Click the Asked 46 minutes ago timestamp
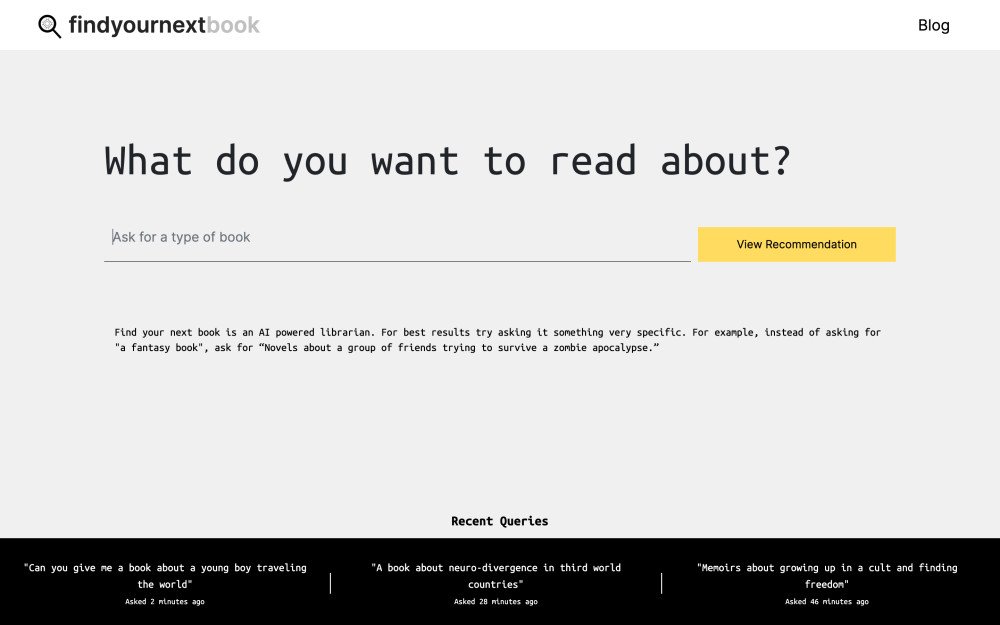Viewport: 1000px width, 625px height. click(827, 601)
